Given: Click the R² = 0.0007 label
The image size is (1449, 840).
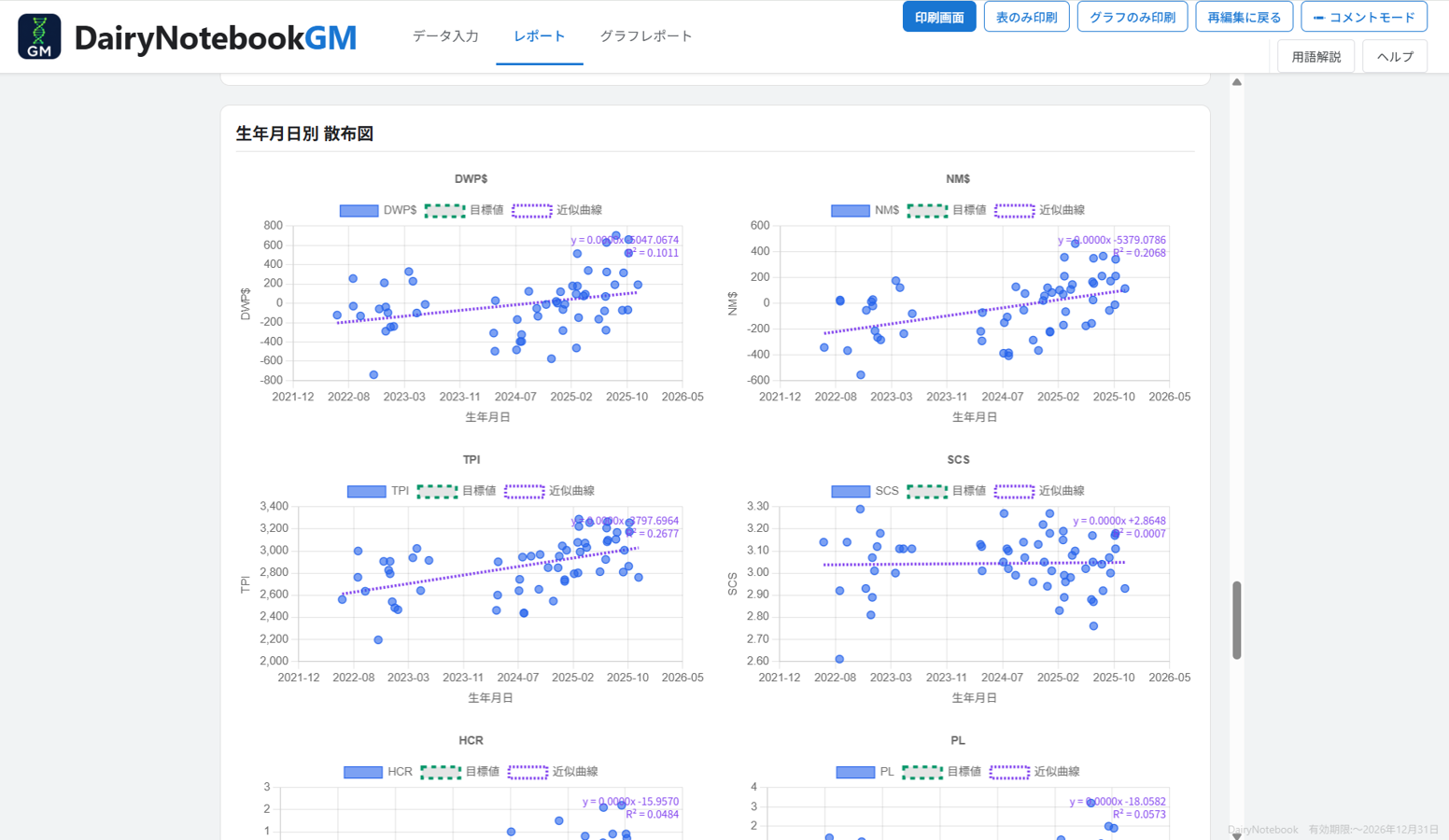Looking at the screenshot, I should coord(1139,534).
